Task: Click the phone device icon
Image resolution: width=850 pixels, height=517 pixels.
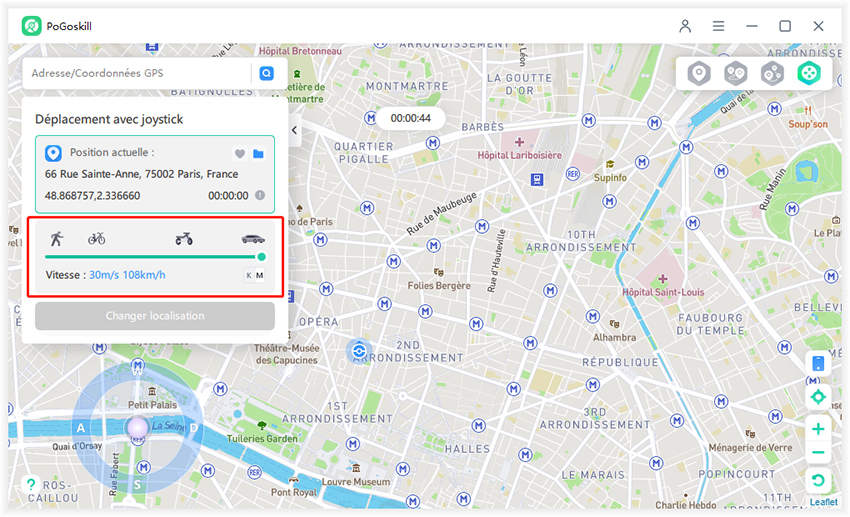Action: click(x=818, y=363)
